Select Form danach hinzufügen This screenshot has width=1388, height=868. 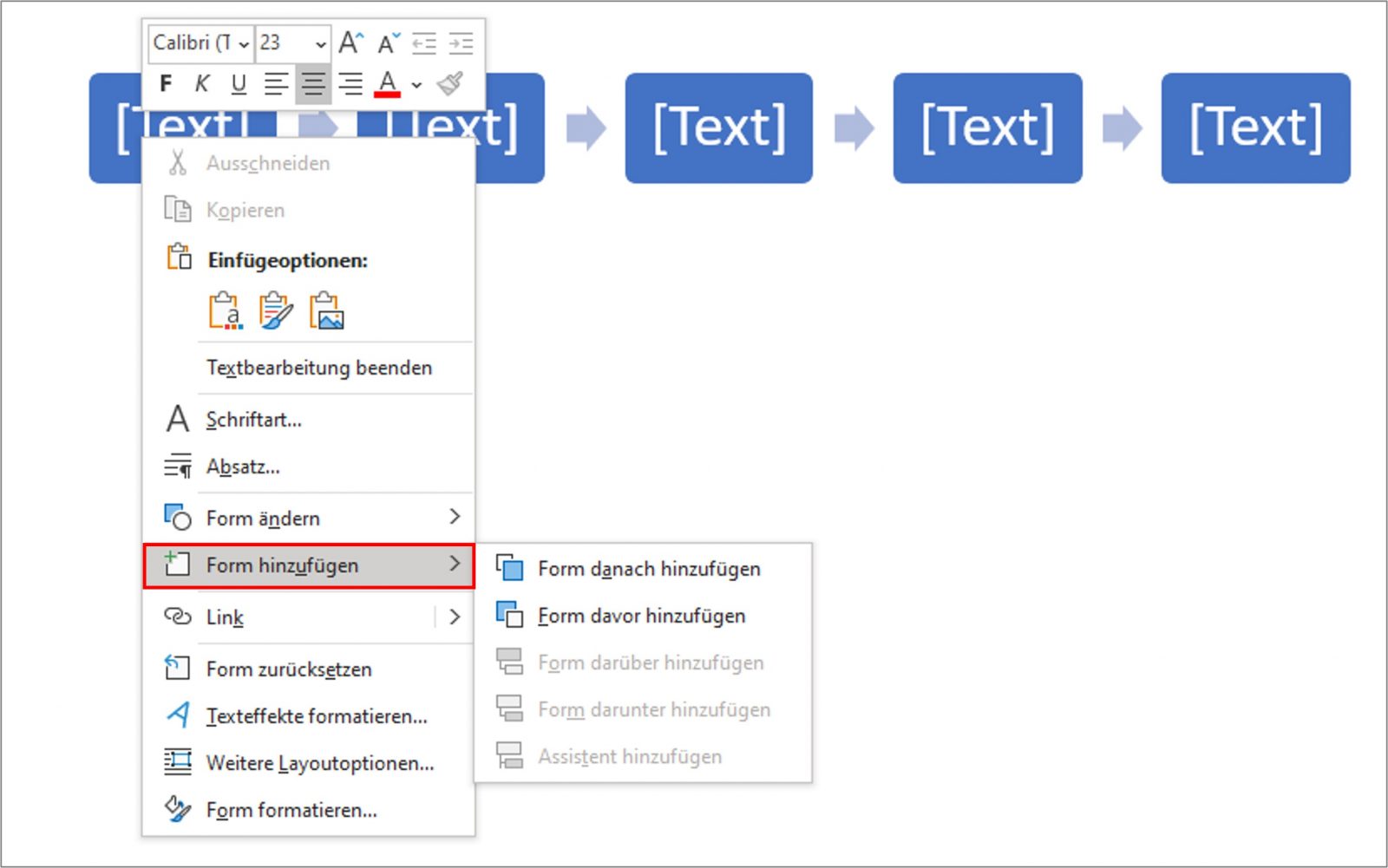click(x=648, y=569)
